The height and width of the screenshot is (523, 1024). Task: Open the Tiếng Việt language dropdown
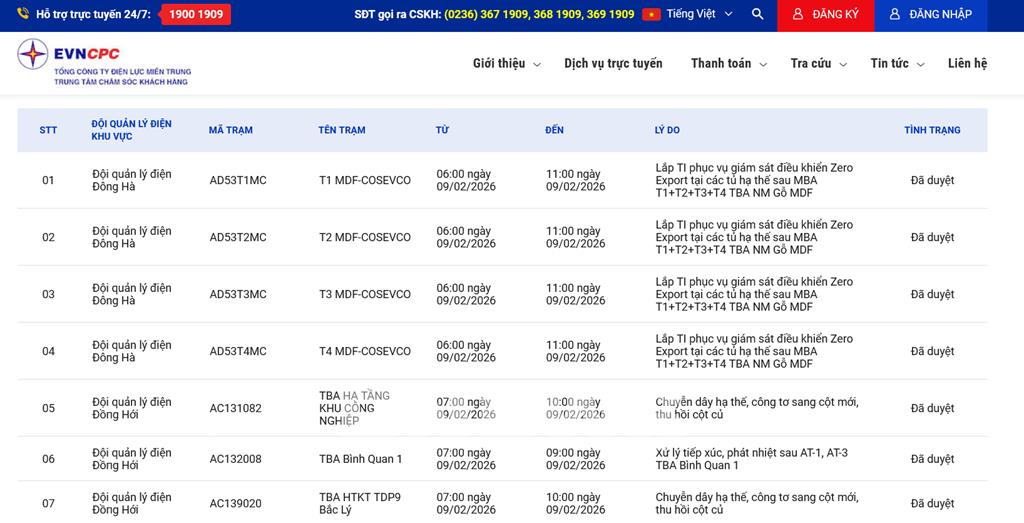(700, 15)
